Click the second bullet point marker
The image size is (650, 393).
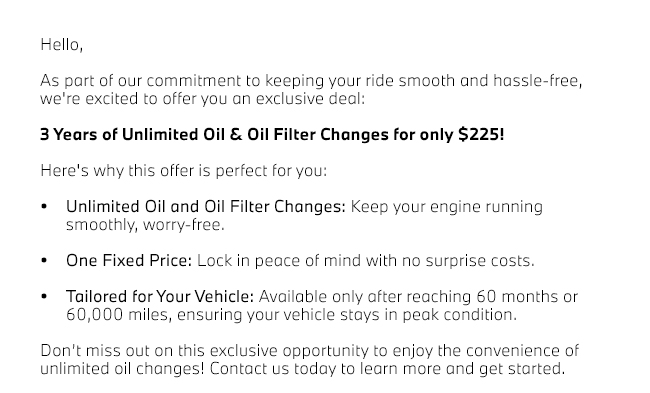44,260
